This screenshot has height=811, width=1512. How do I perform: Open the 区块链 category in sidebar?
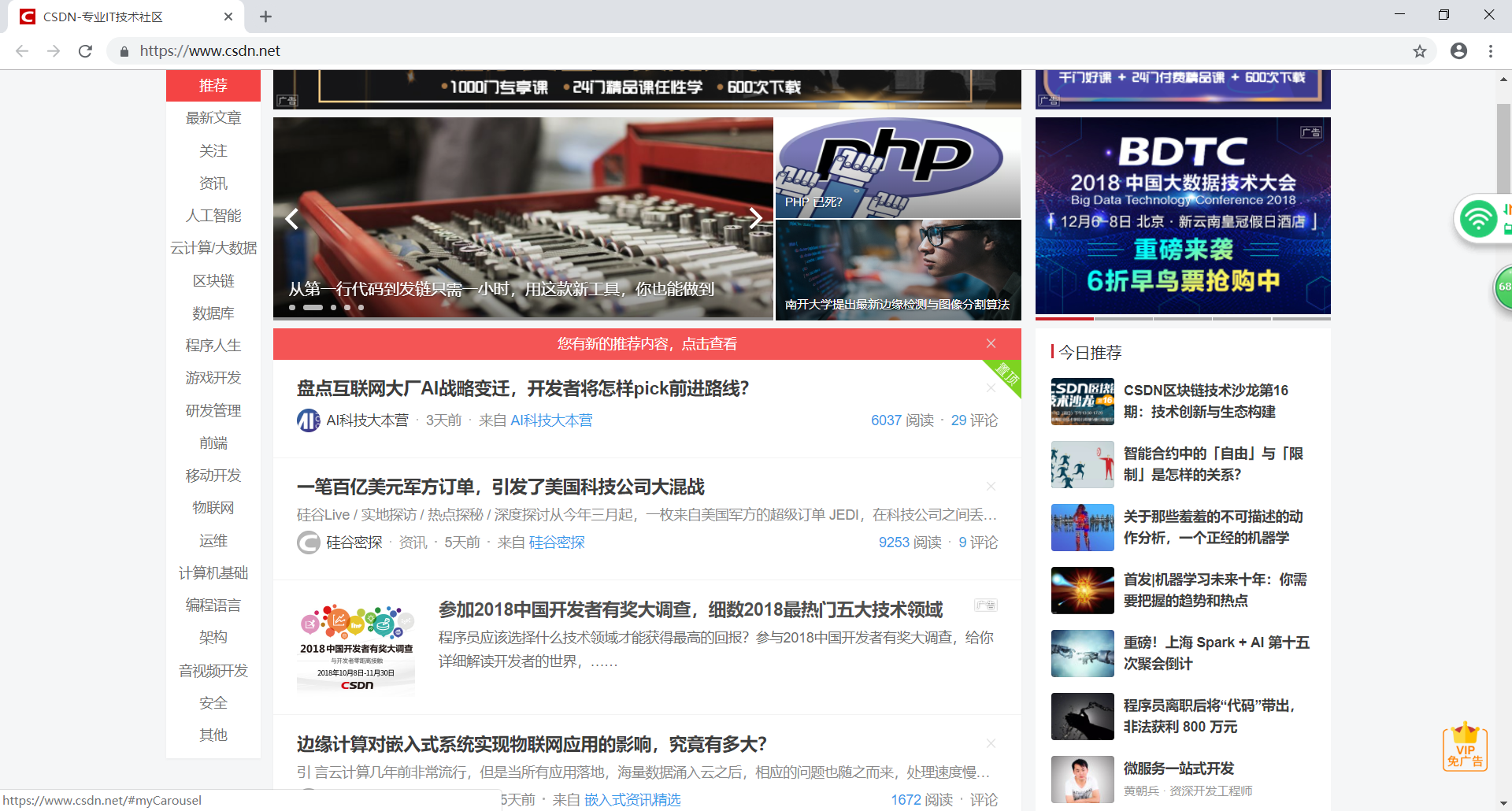pyautogui.click(x=213, y=280)
